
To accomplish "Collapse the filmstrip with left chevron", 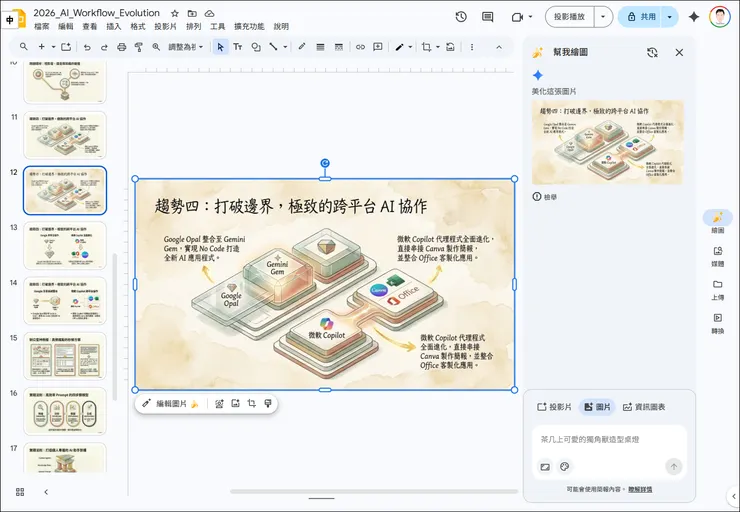I will click(46, 492).
